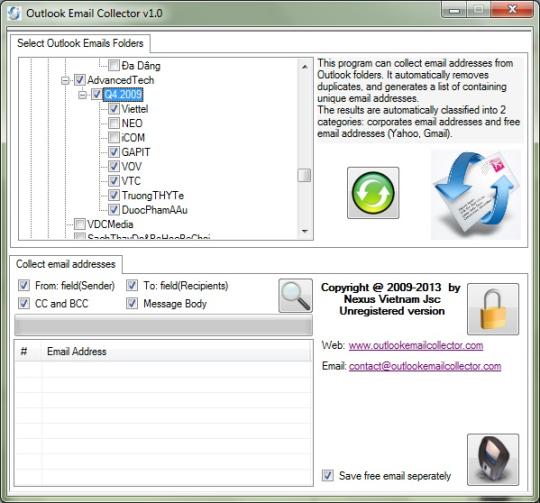The width and height of the screenshot is (540, 503).
Task: Click the # column header
Action: [29, 352]
